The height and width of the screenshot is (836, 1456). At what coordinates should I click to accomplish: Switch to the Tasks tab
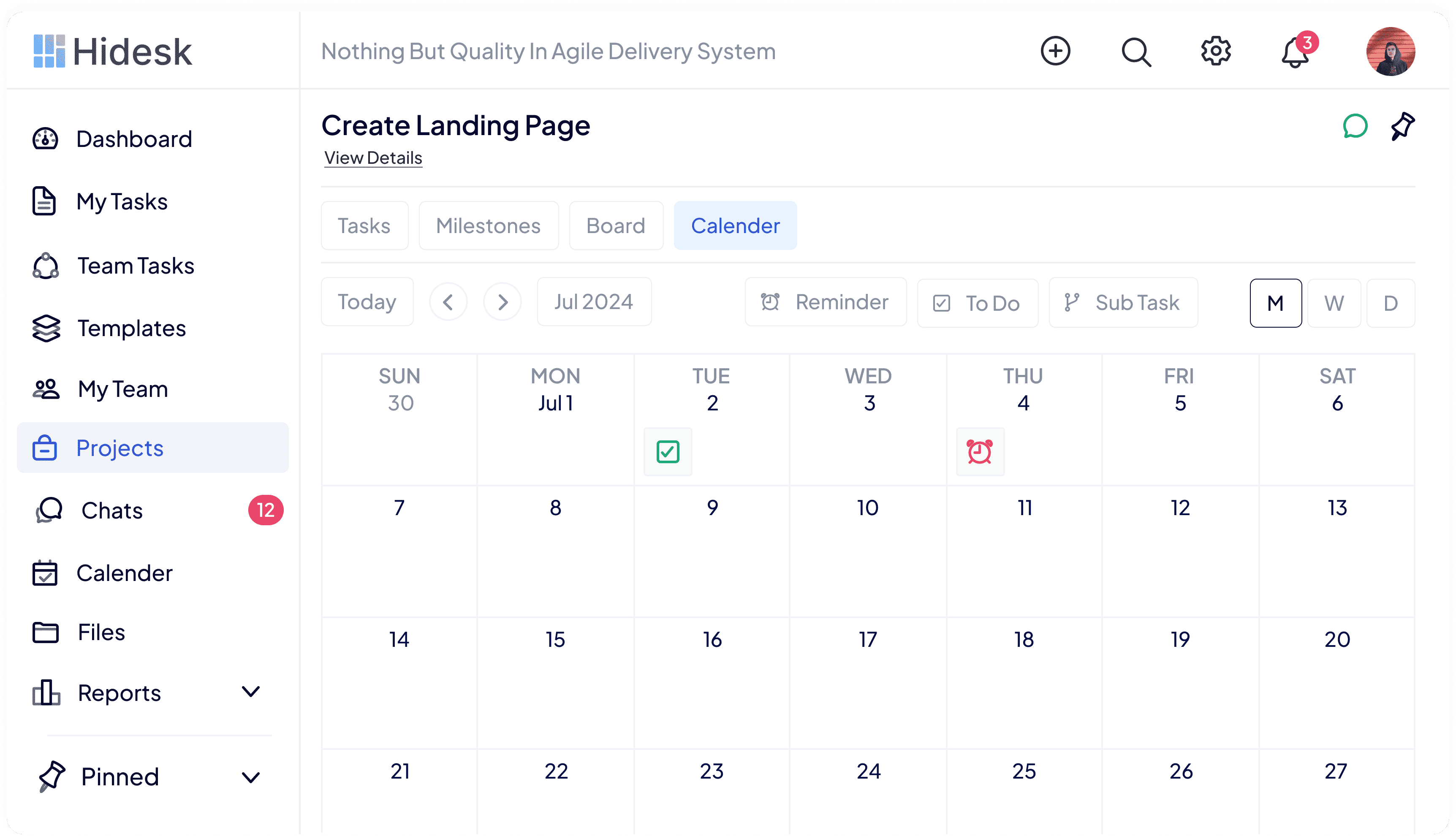(x=364, y=225)
